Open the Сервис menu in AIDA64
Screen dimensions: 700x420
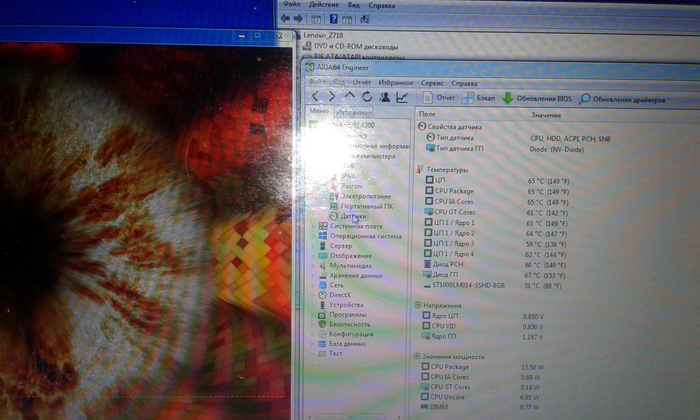pyautogui.click(x=433, y=83)
